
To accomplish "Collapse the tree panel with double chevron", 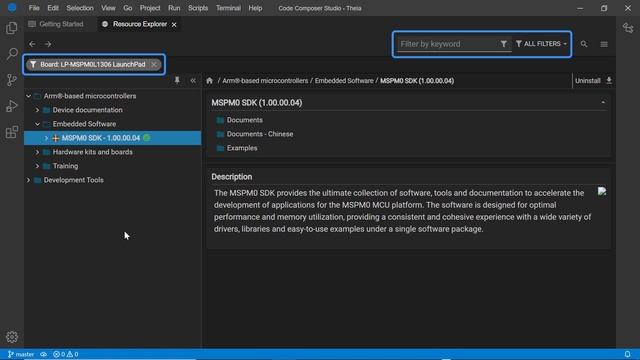I will click(x=193, y=80).
